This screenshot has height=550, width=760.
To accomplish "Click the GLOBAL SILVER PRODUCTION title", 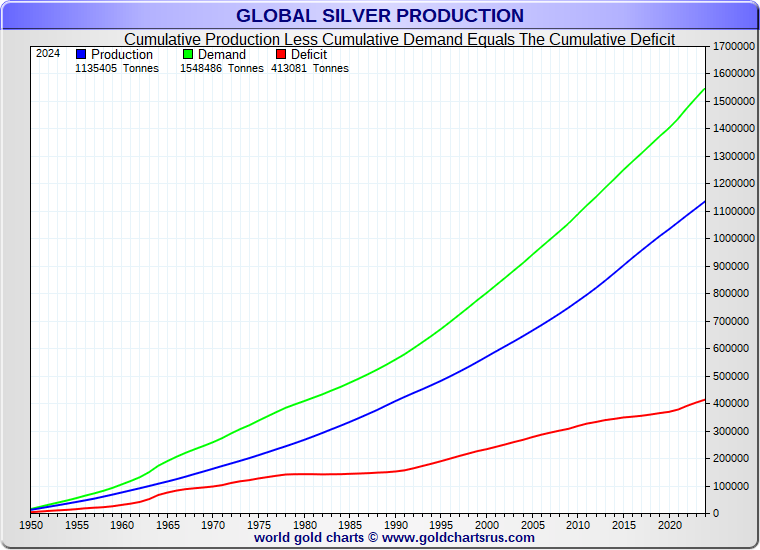I will pyautogui.click(x=380, y=16).
